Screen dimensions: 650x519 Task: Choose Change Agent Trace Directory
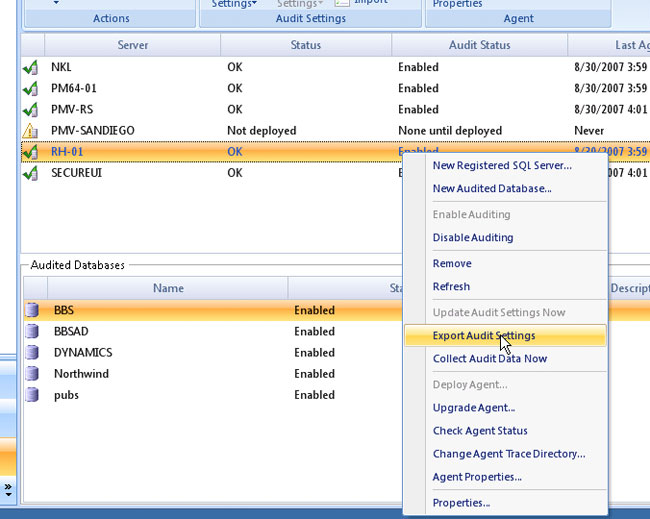(509, 454)
